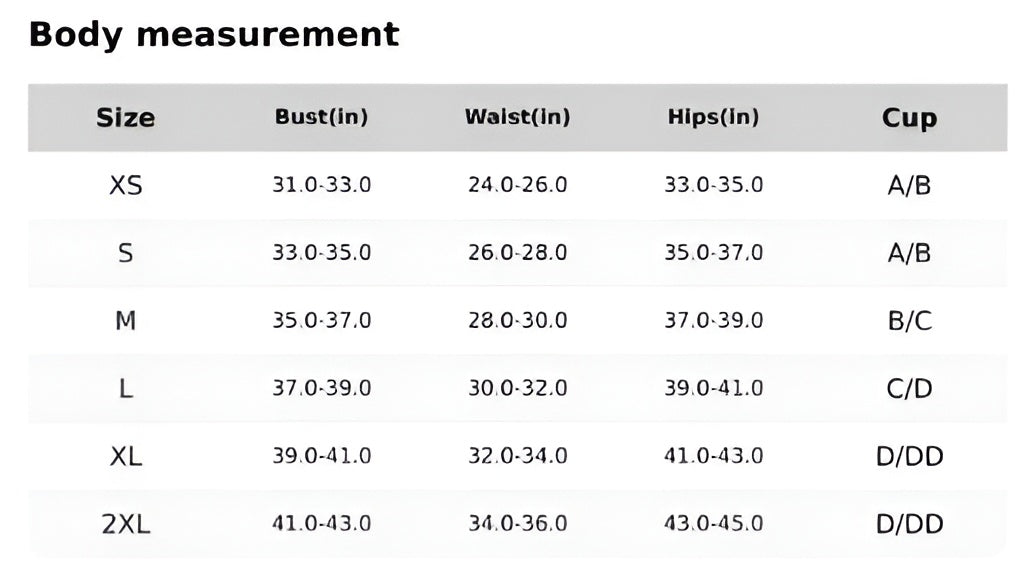Click the D/DD cup in XL row
This screenshot has width=1032, height=578.
point(909,457)
